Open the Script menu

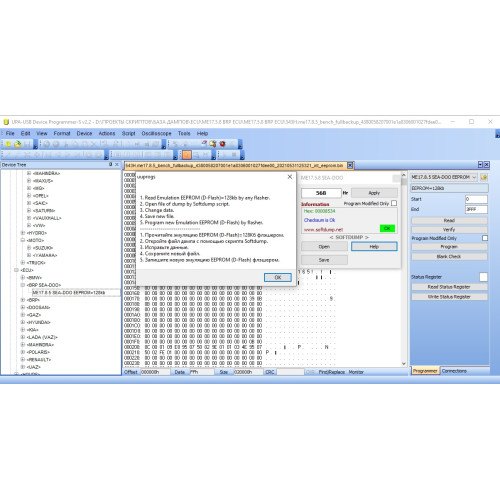129,133
